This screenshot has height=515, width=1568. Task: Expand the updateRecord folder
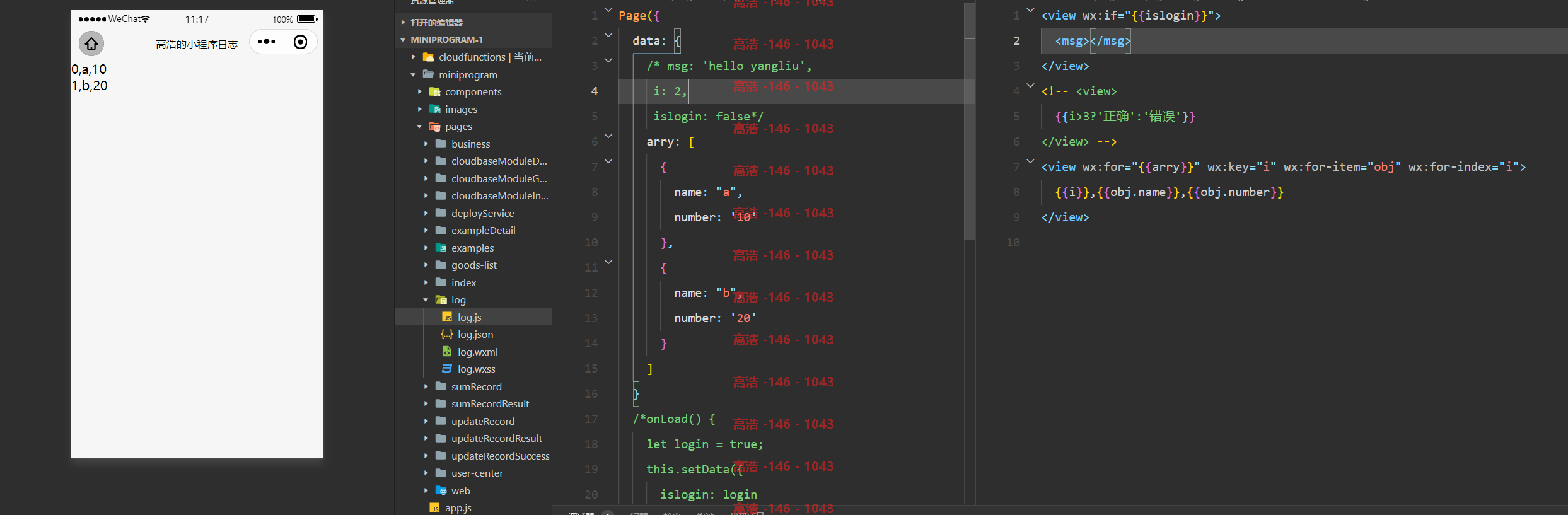(426, 421)
